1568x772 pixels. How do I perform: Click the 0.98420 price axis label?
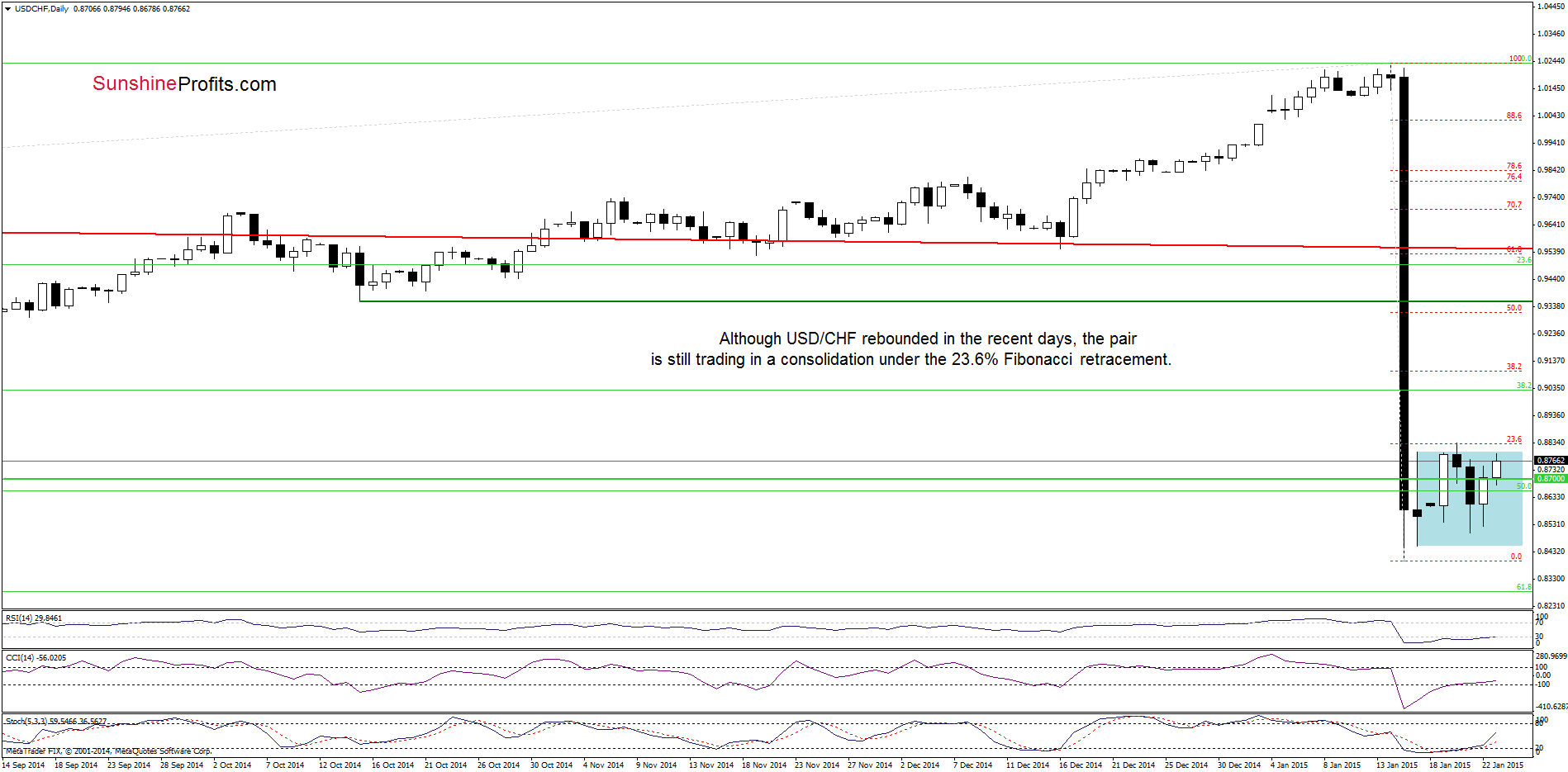pos(1551,169)
